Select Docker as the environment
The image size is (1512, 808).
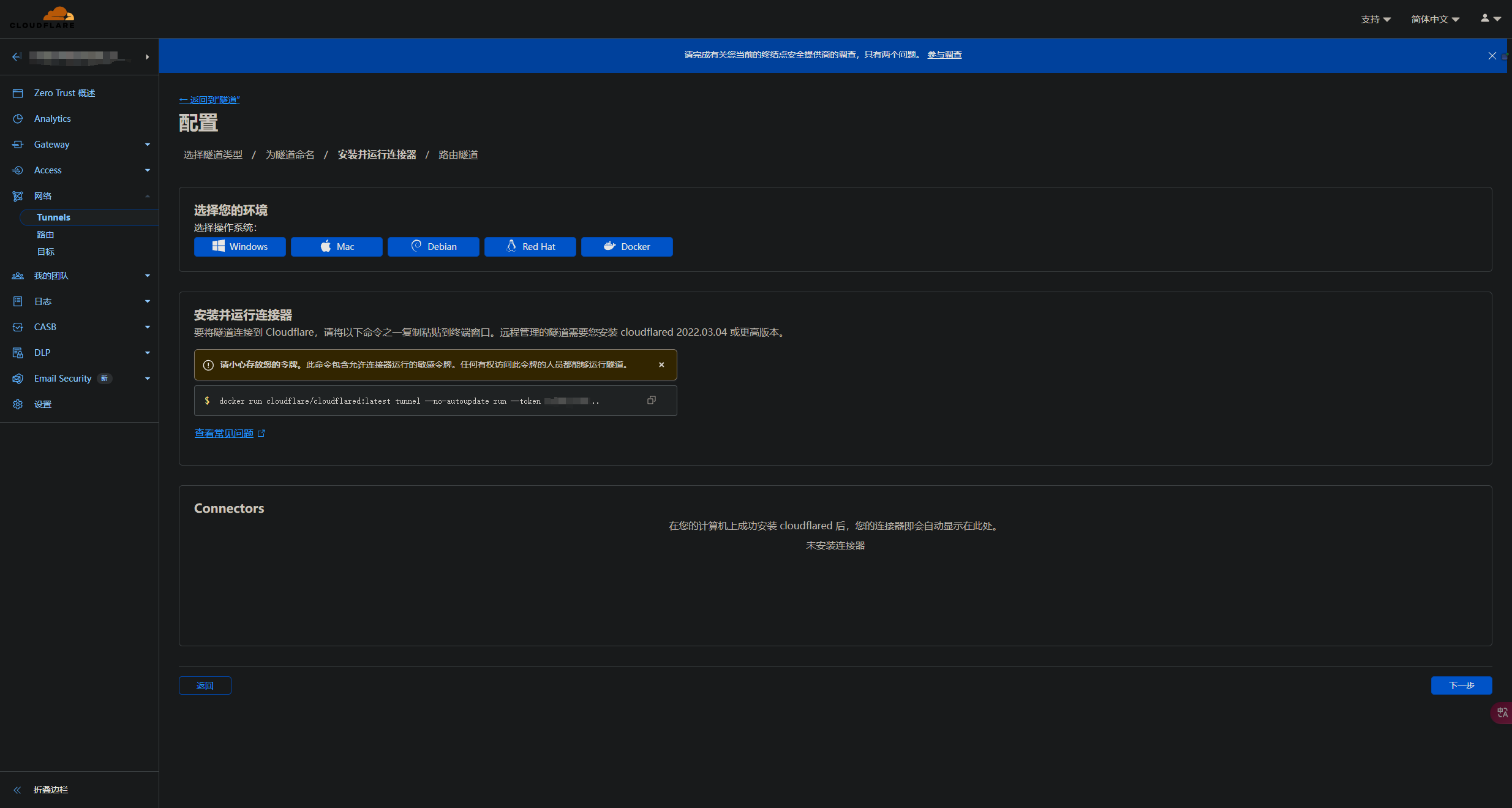626,247
